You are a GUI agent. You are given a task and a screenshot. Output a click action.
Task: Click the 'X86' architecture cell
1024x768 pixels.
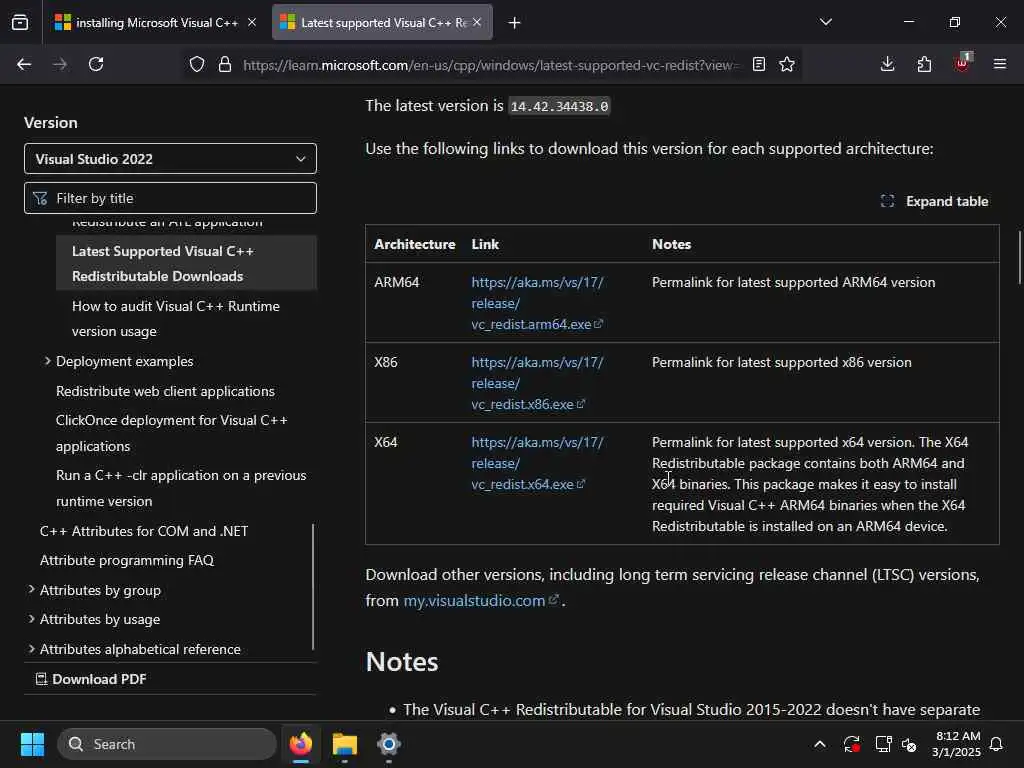point(385,362)
